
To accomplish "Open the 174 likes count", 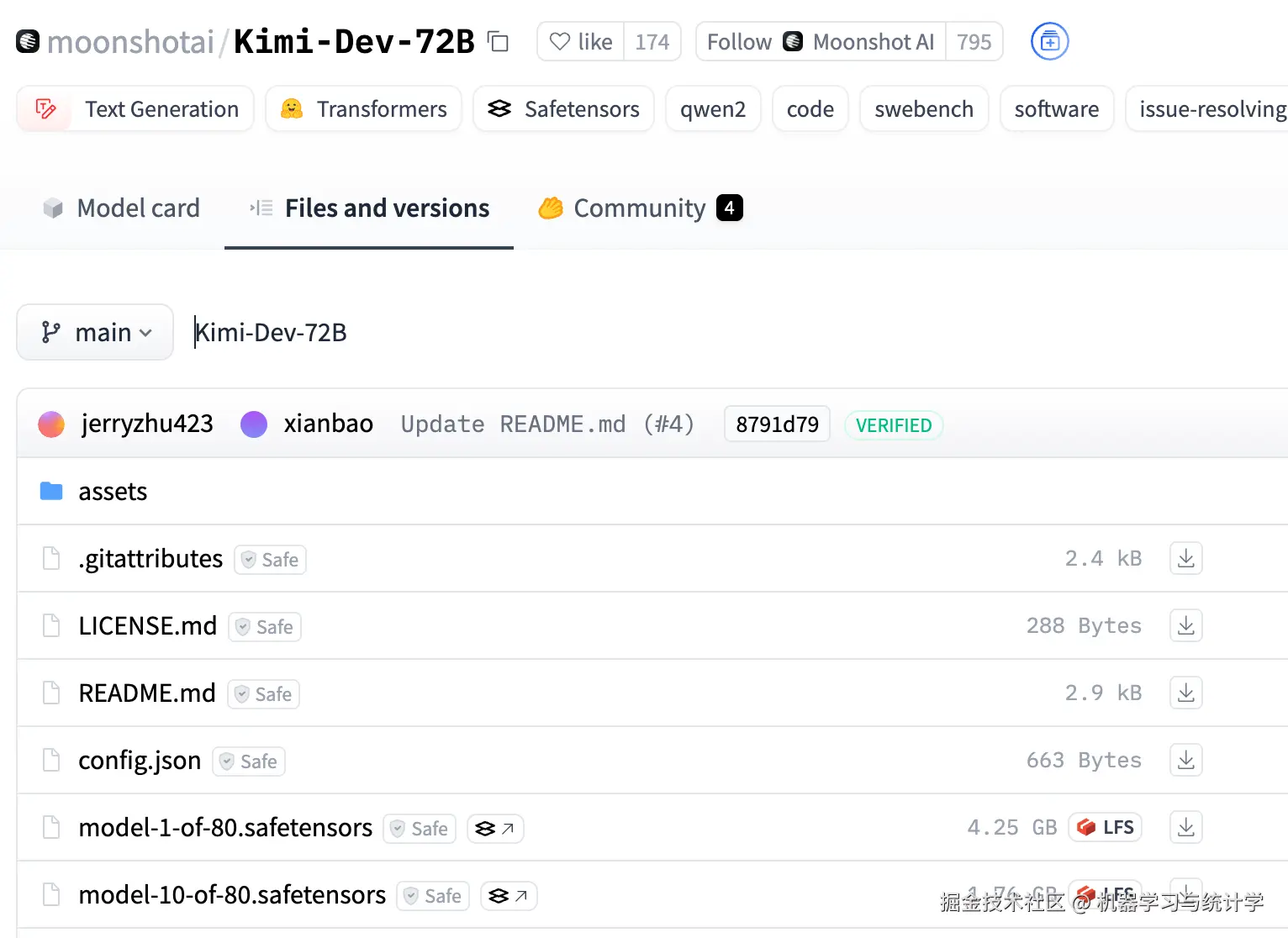I will point(652,41).
